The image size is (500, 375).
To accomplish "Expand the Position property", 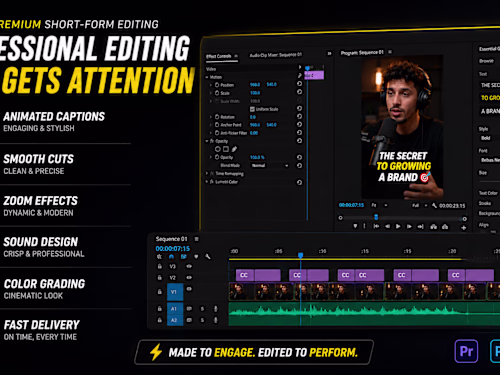I will pyautogui.click(x=211, y=85).
